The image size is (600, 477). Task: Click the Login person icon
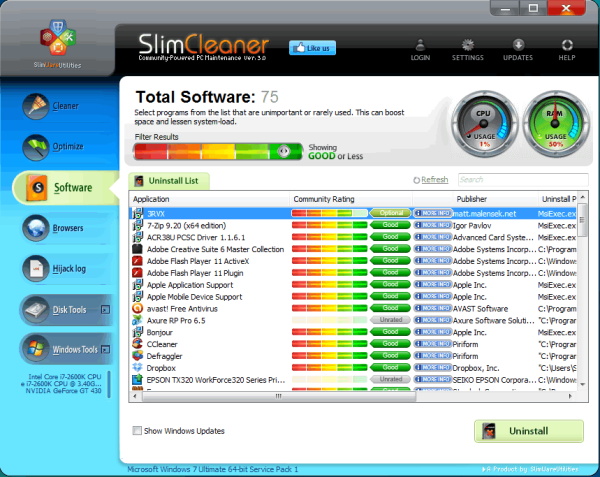pyautogui.click(x=420, y=45)
